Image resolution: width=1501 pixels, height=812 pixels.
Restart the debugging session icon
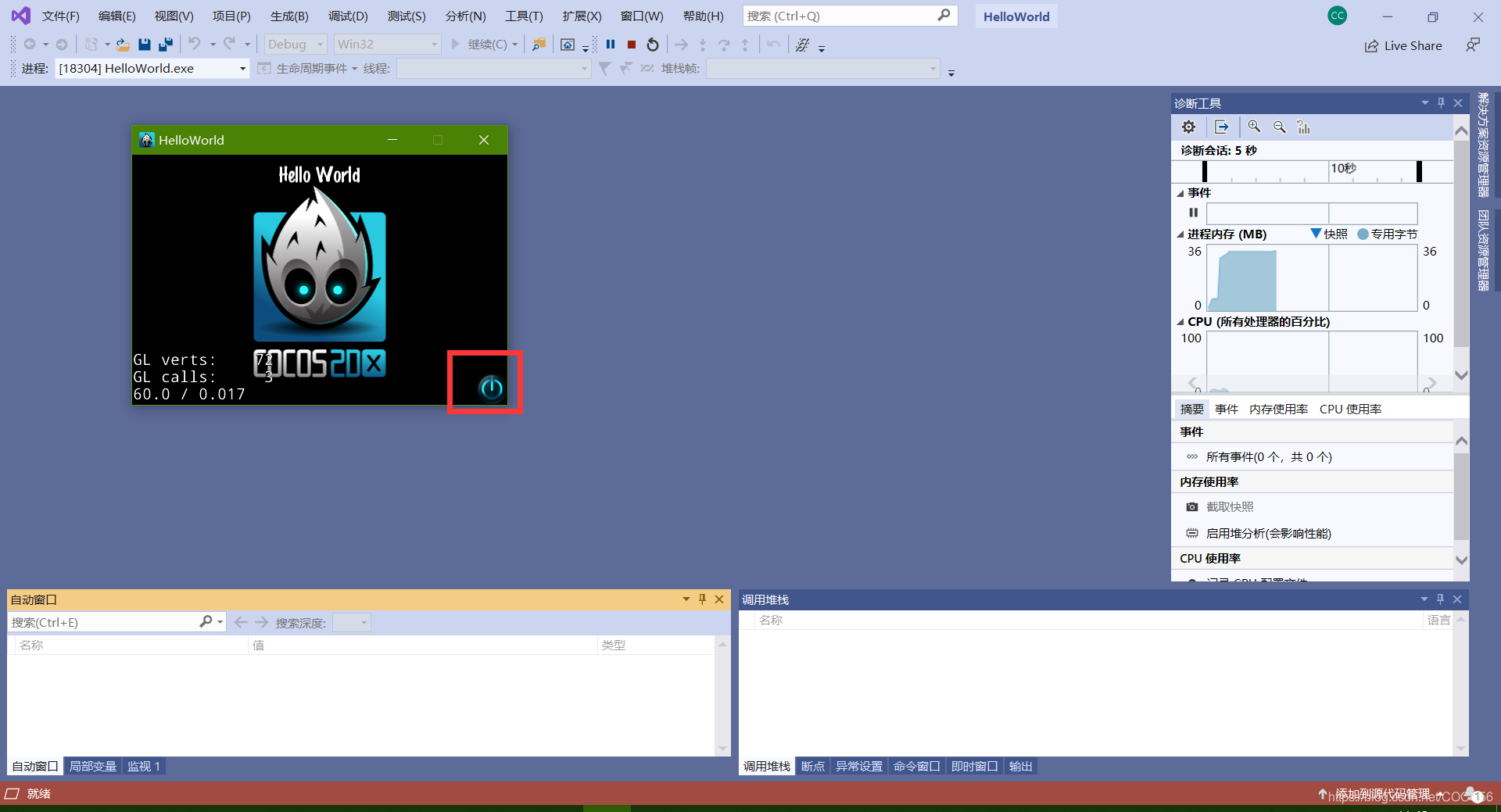(x=653, y=45)
